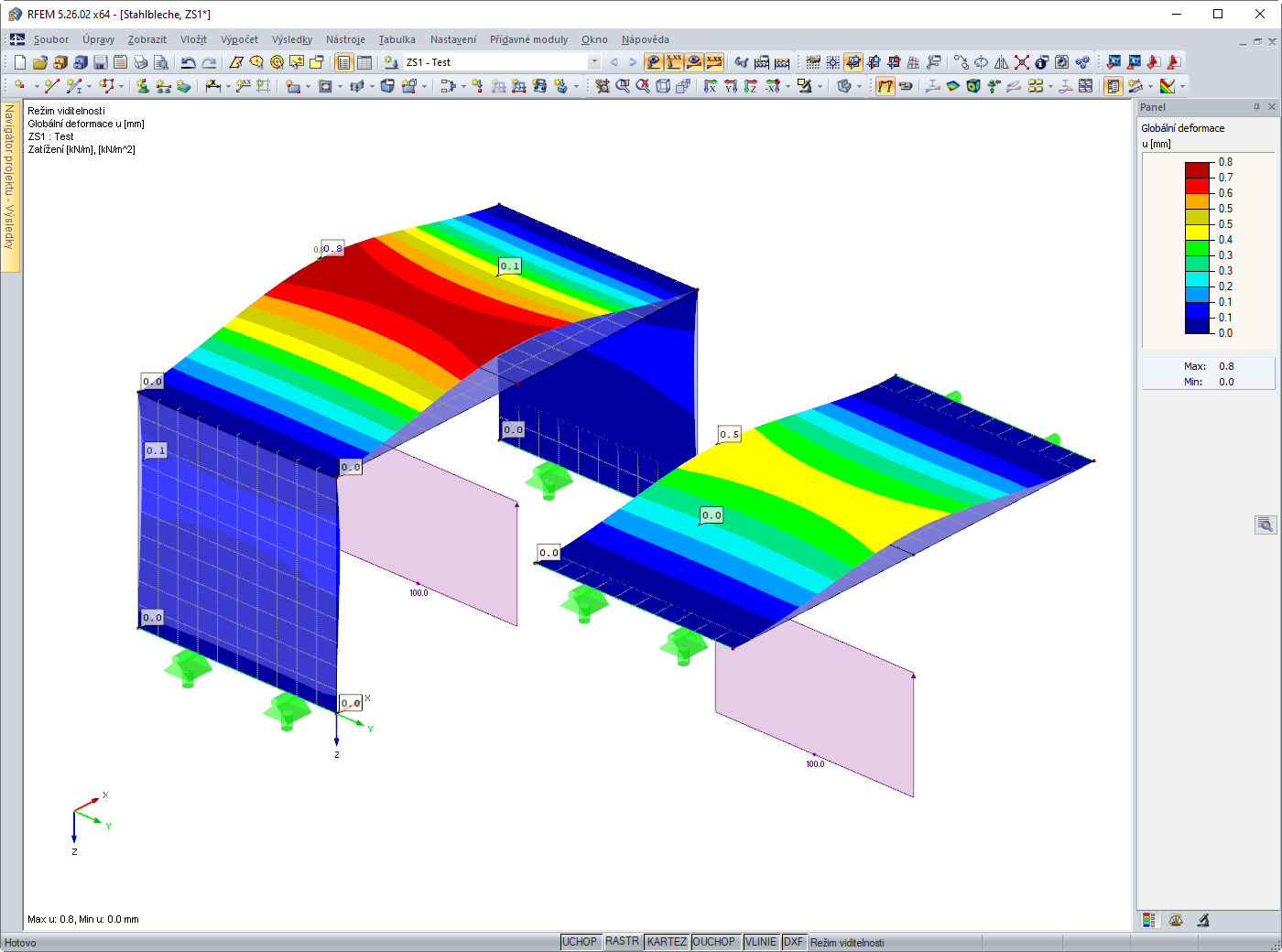The width and height of the screenshot is (1282, 952).
Task: Open print preview icon
Action: click(161, 62)
